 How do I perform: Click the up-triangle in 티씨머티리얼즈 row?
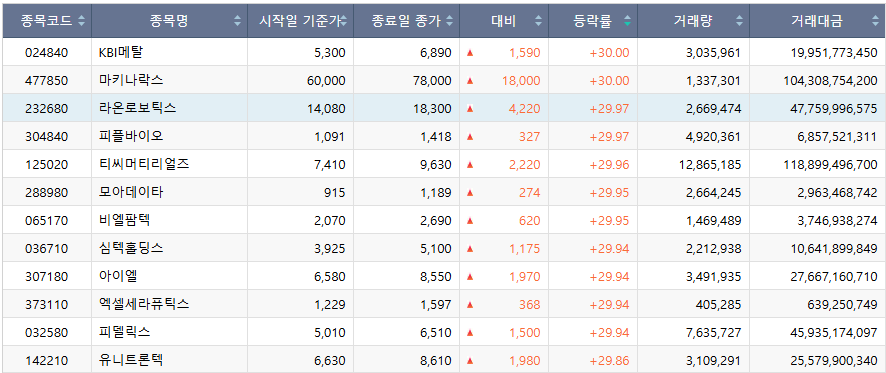click(470, 164)
